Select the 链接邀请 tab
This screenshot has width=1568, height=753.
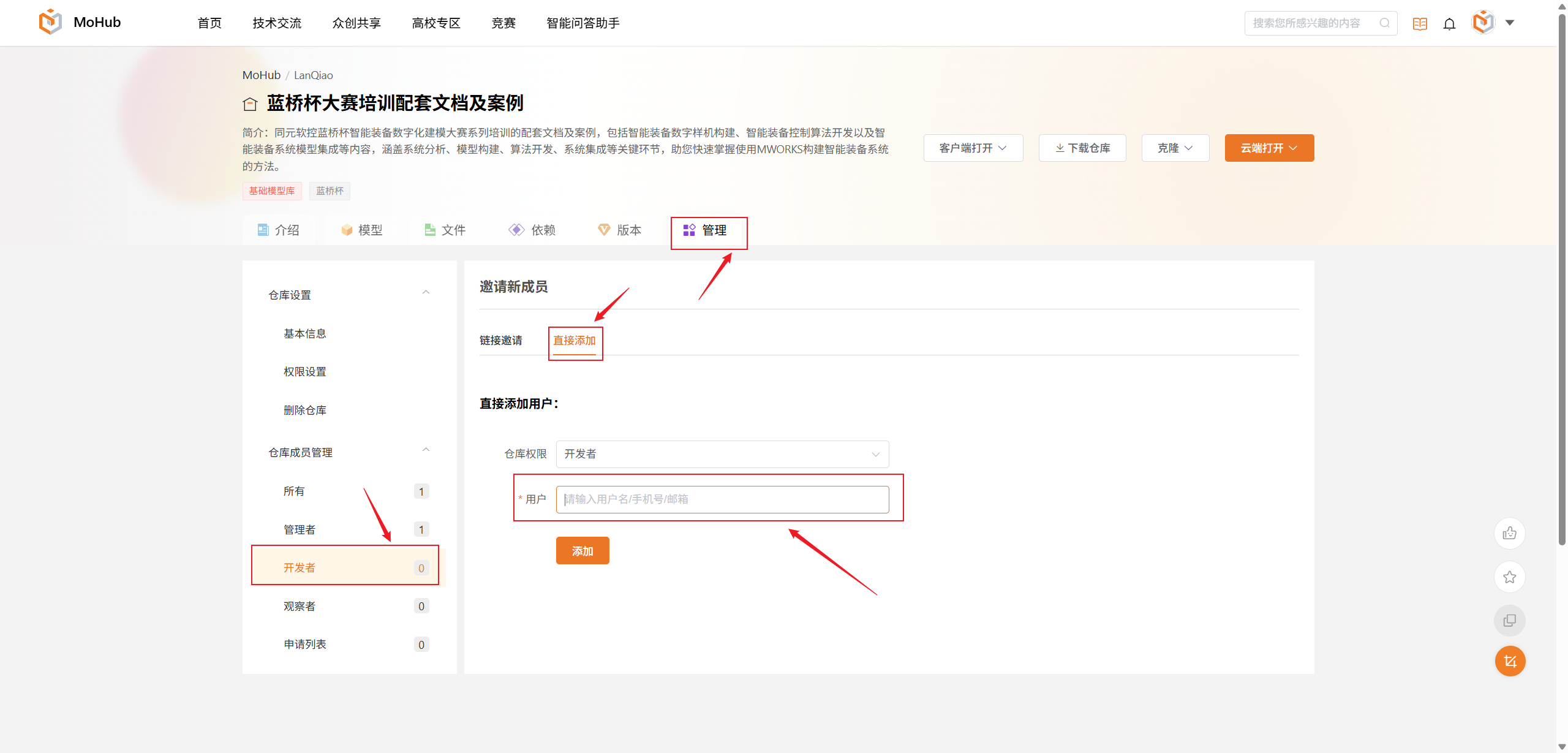501,341
